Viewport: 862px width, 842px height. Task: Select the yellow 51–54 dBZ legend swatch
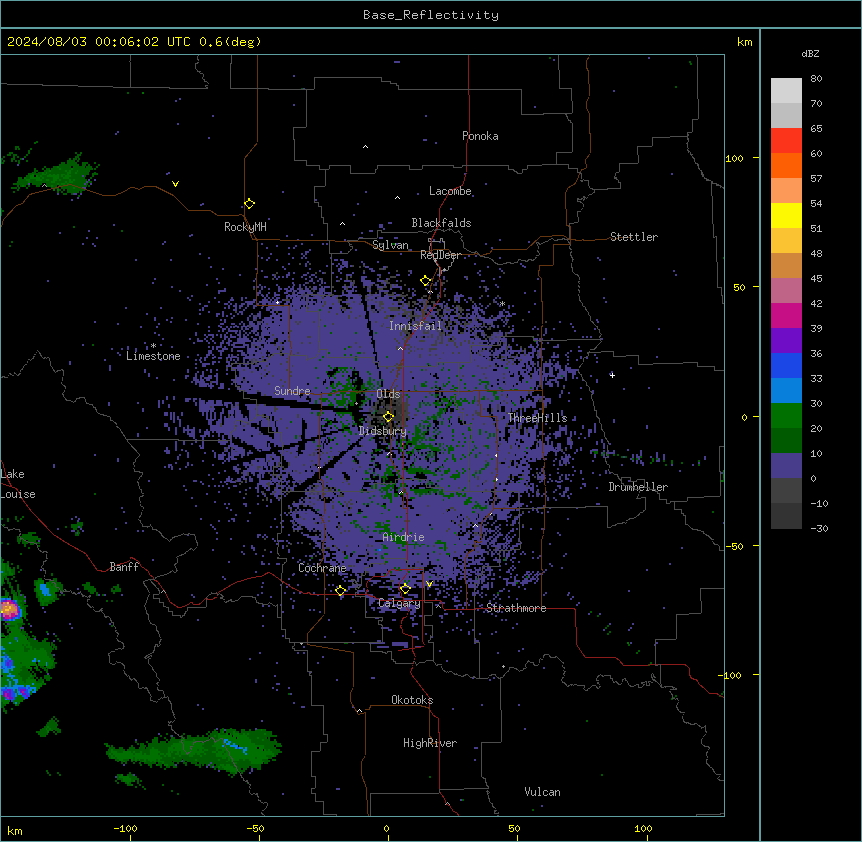coord(786,215)
